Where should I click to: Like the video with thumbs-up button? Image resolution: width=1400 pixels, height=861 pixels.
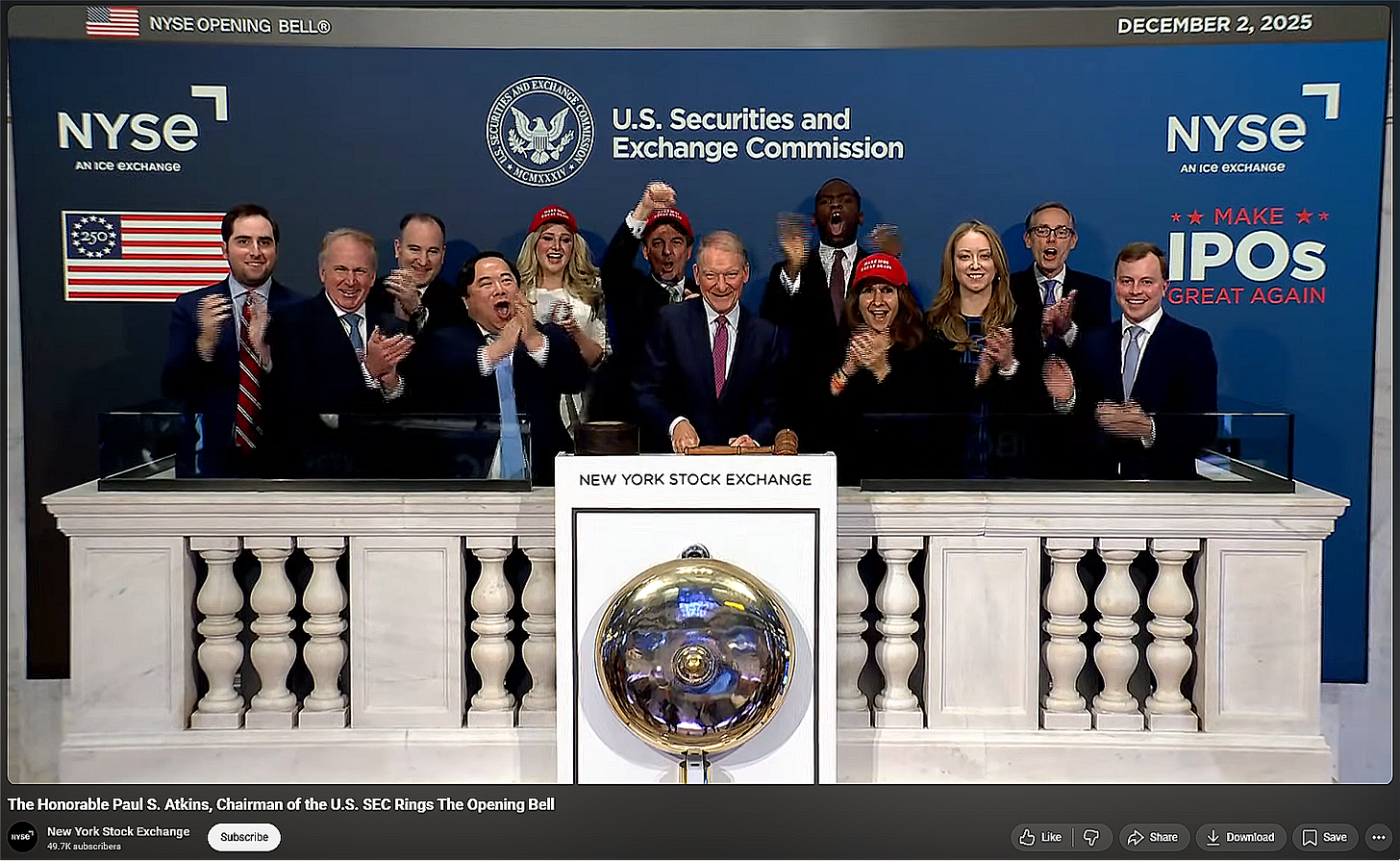1040,837
